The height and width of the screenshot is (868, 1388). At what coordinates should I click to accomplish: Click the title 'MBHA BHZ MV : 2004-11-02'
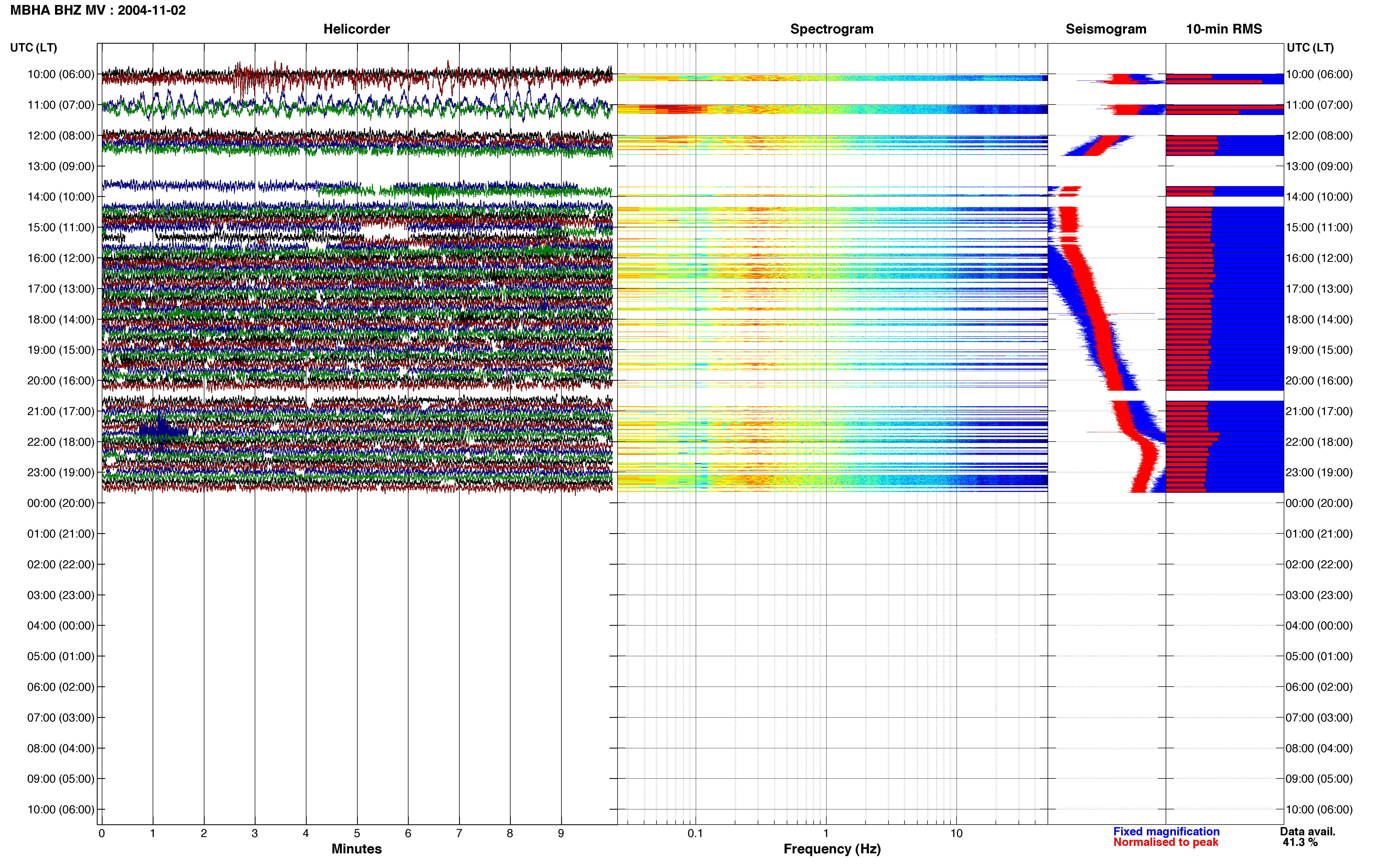pos(98,10)
